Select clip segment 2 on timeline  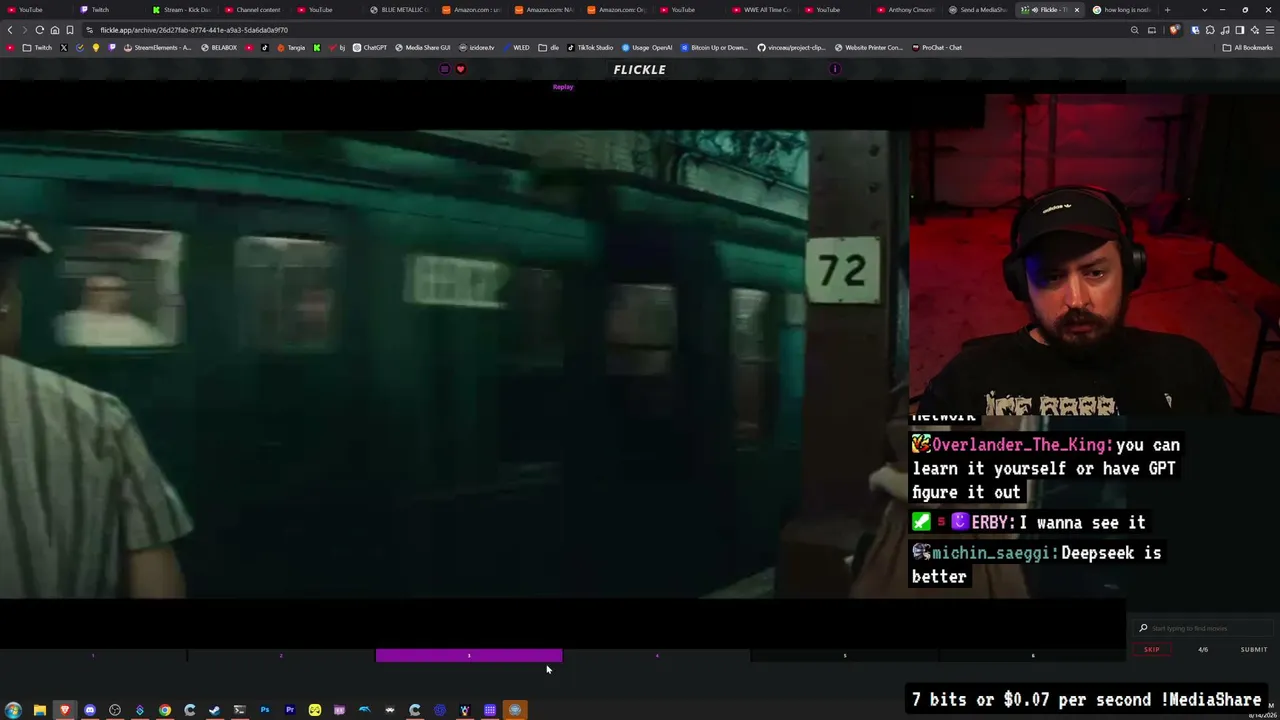[x=281, y=656]
